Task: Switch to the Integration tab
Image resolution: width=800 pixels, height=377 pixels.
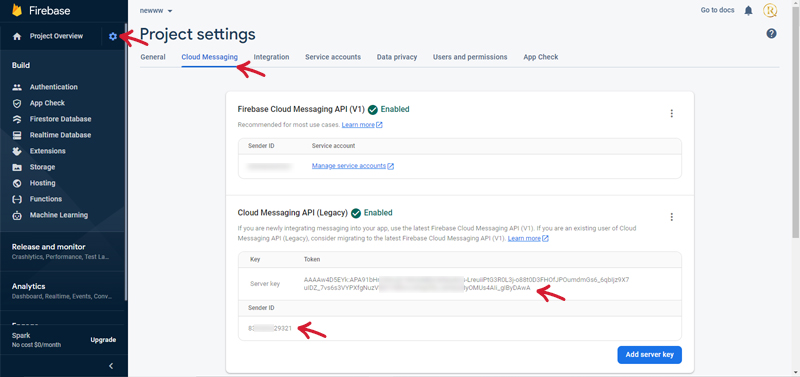Action: 271,57
